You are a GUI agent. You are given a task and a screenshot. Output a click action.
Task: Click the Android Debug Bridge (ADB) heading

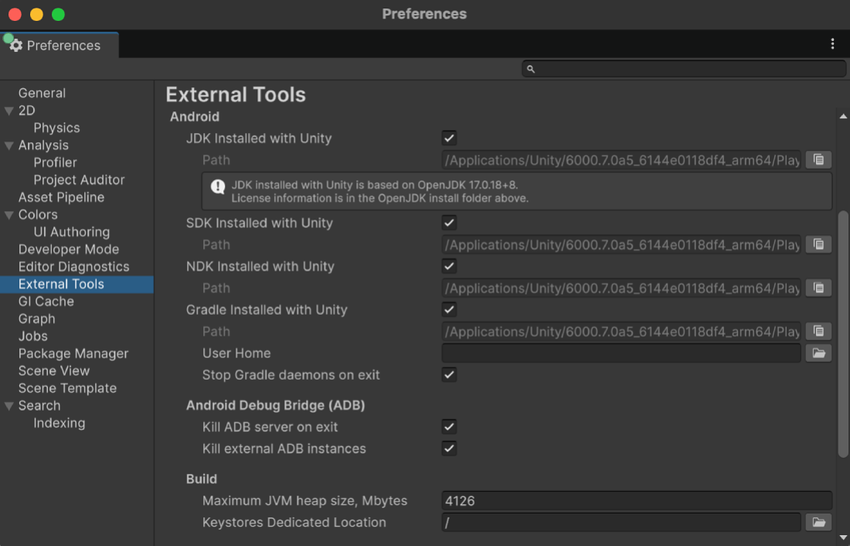point(275,405)
